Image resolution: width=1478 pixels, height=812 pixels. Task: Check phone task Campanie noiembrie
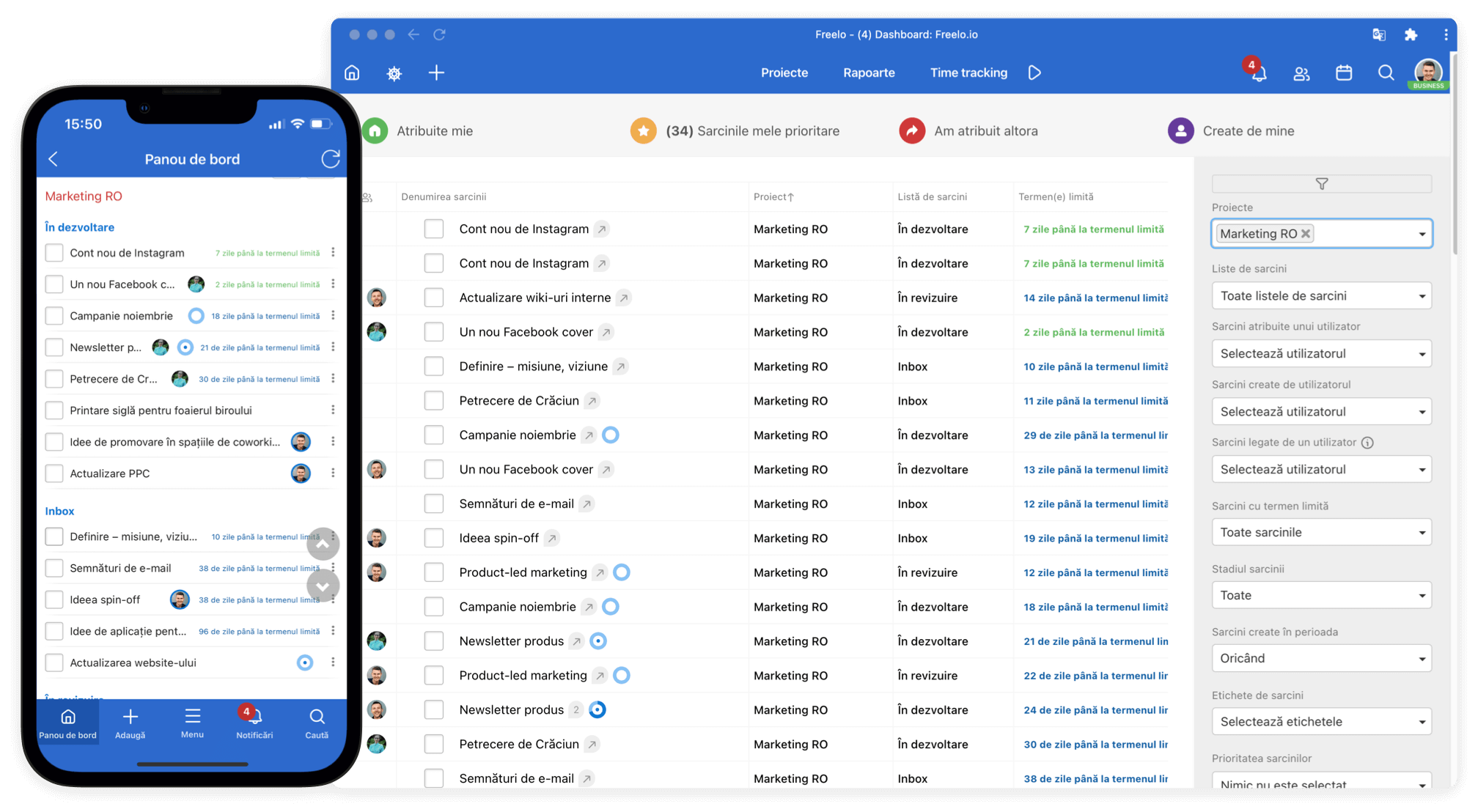[54, 316]
